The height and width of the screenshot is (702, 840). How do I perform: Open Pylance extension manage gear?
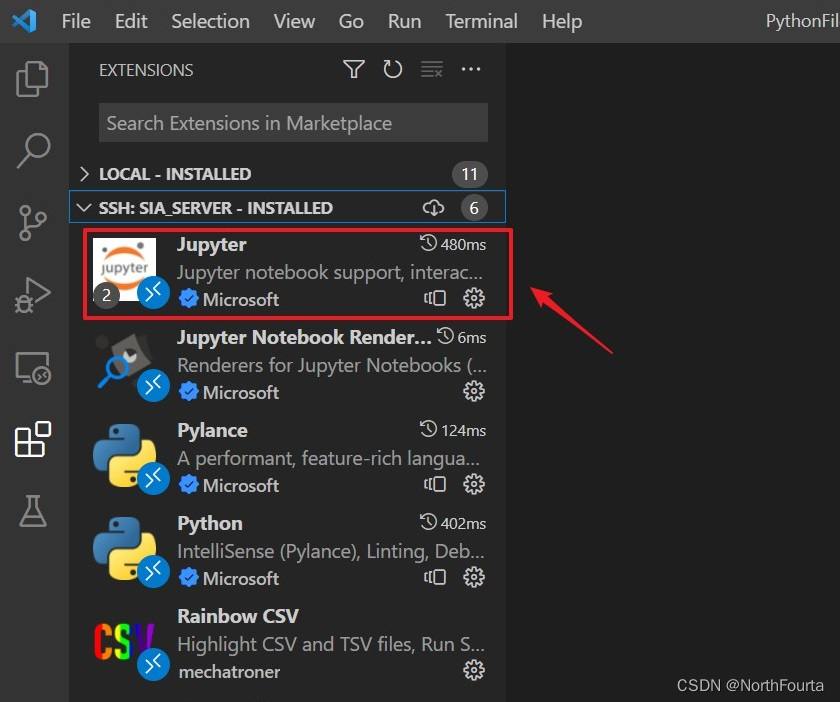click(474, 484)
